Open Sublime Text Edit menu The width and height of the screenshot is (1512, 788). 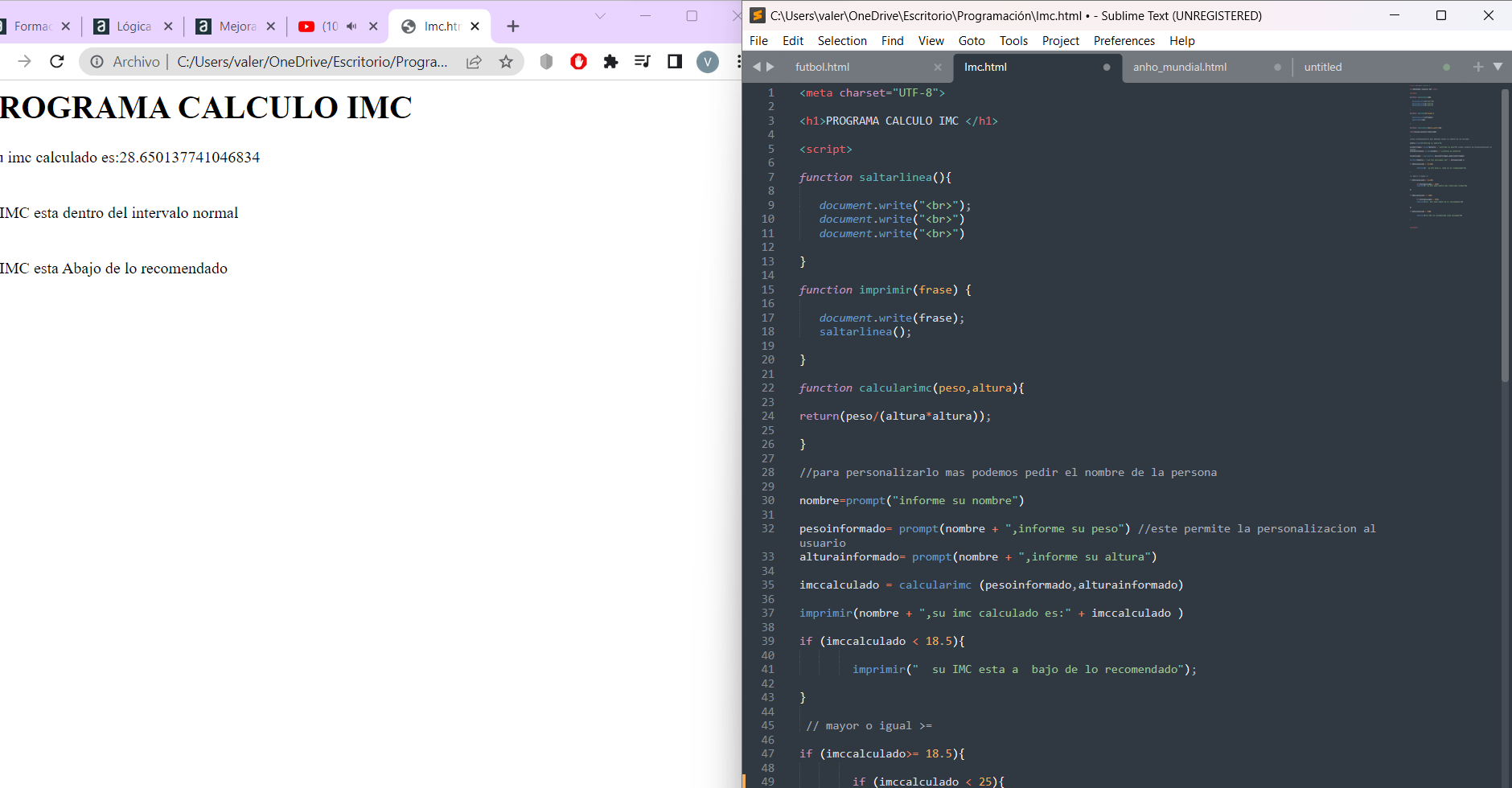(793, 40)
